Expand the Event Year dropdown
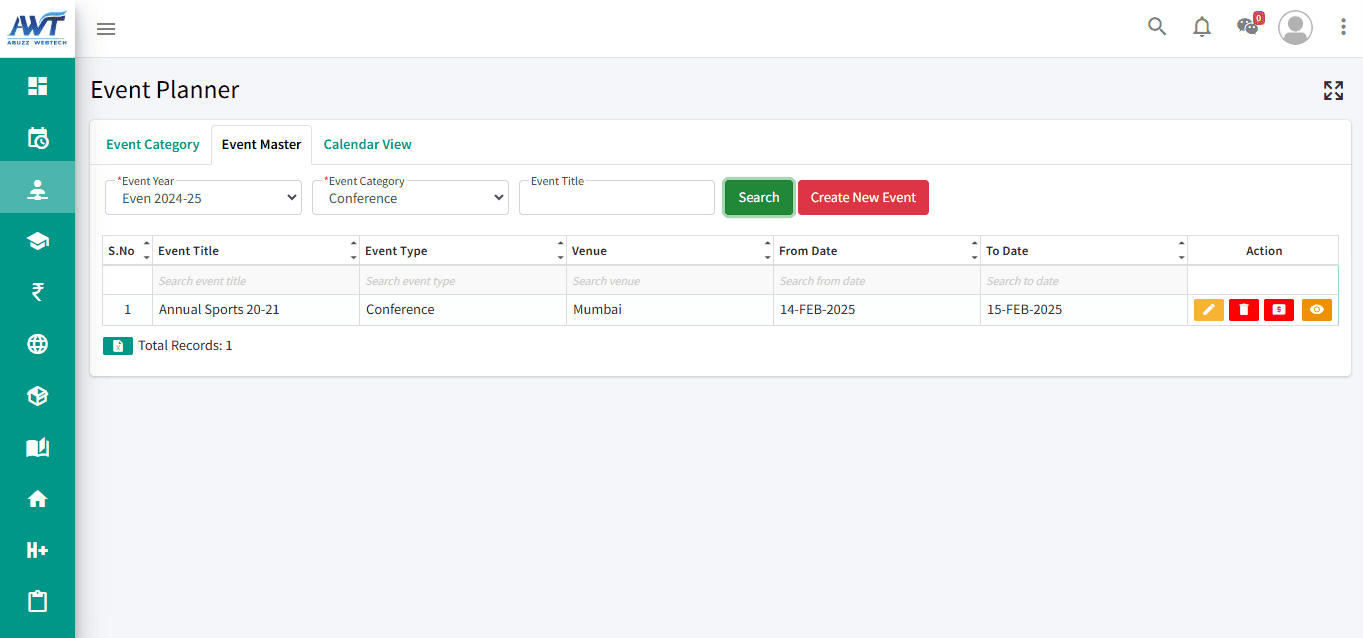Viewport: 1363px width, 638px height. (203, 198)
